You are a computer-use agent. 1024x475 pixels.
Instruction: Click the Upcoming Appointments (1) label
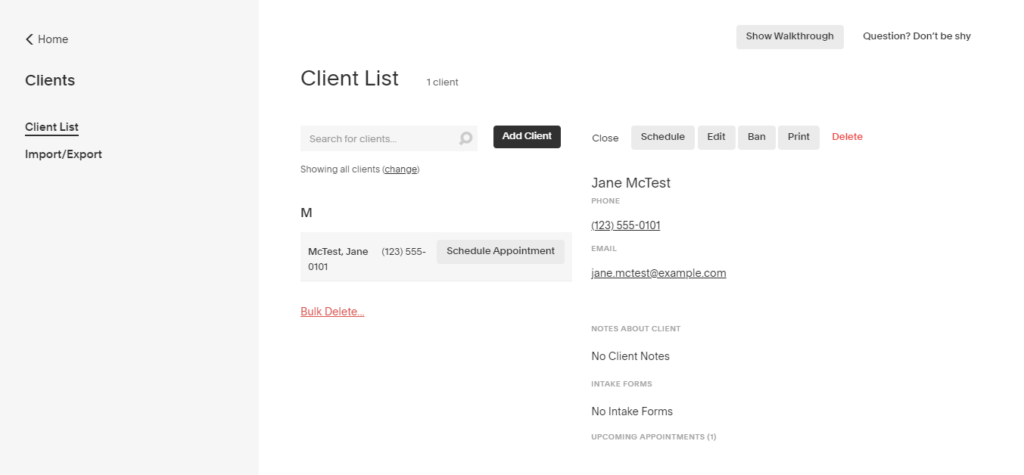click(654, 436)
